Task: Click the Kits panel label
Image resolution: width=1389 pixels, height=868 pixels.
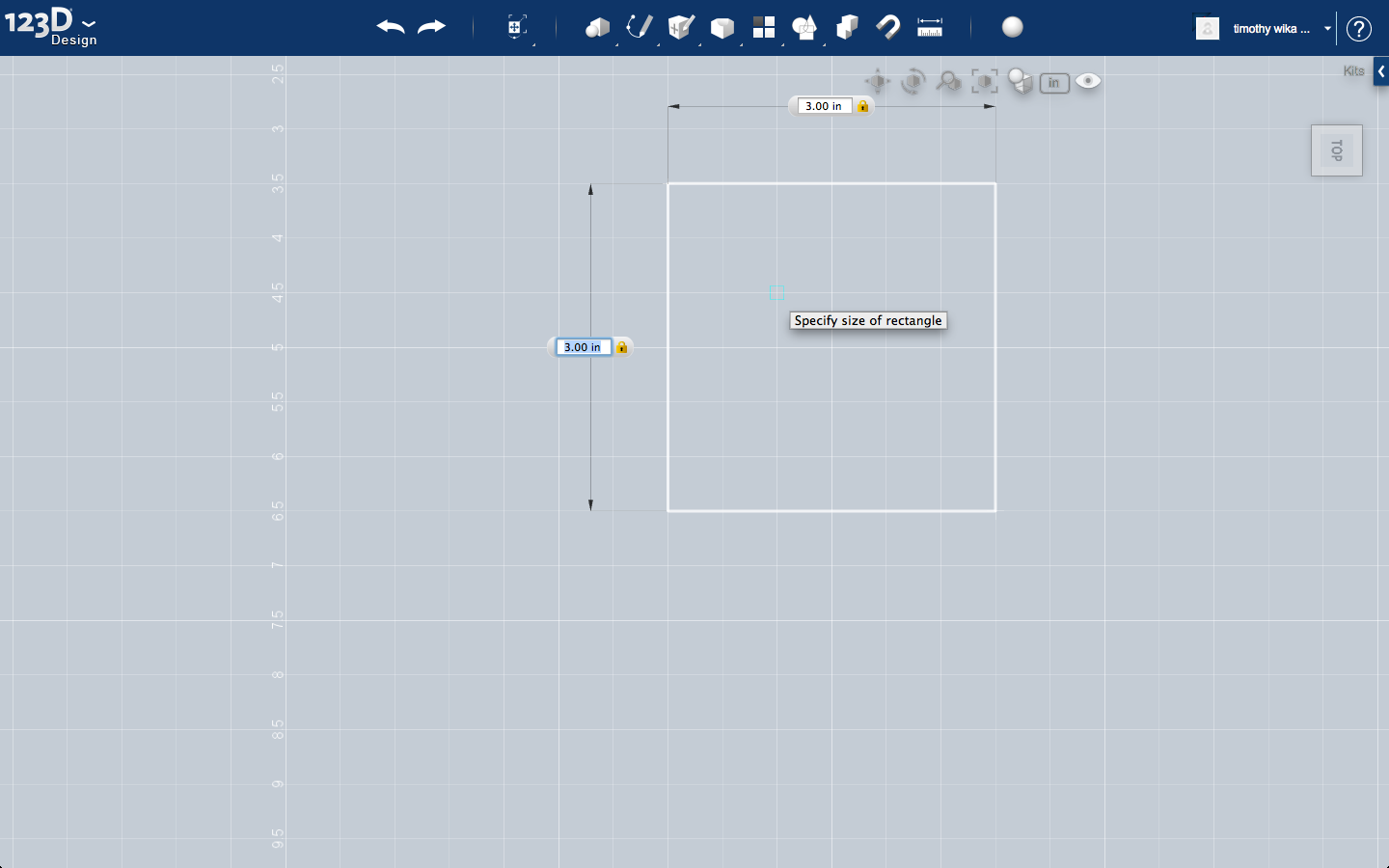Action: point(1354,71)
